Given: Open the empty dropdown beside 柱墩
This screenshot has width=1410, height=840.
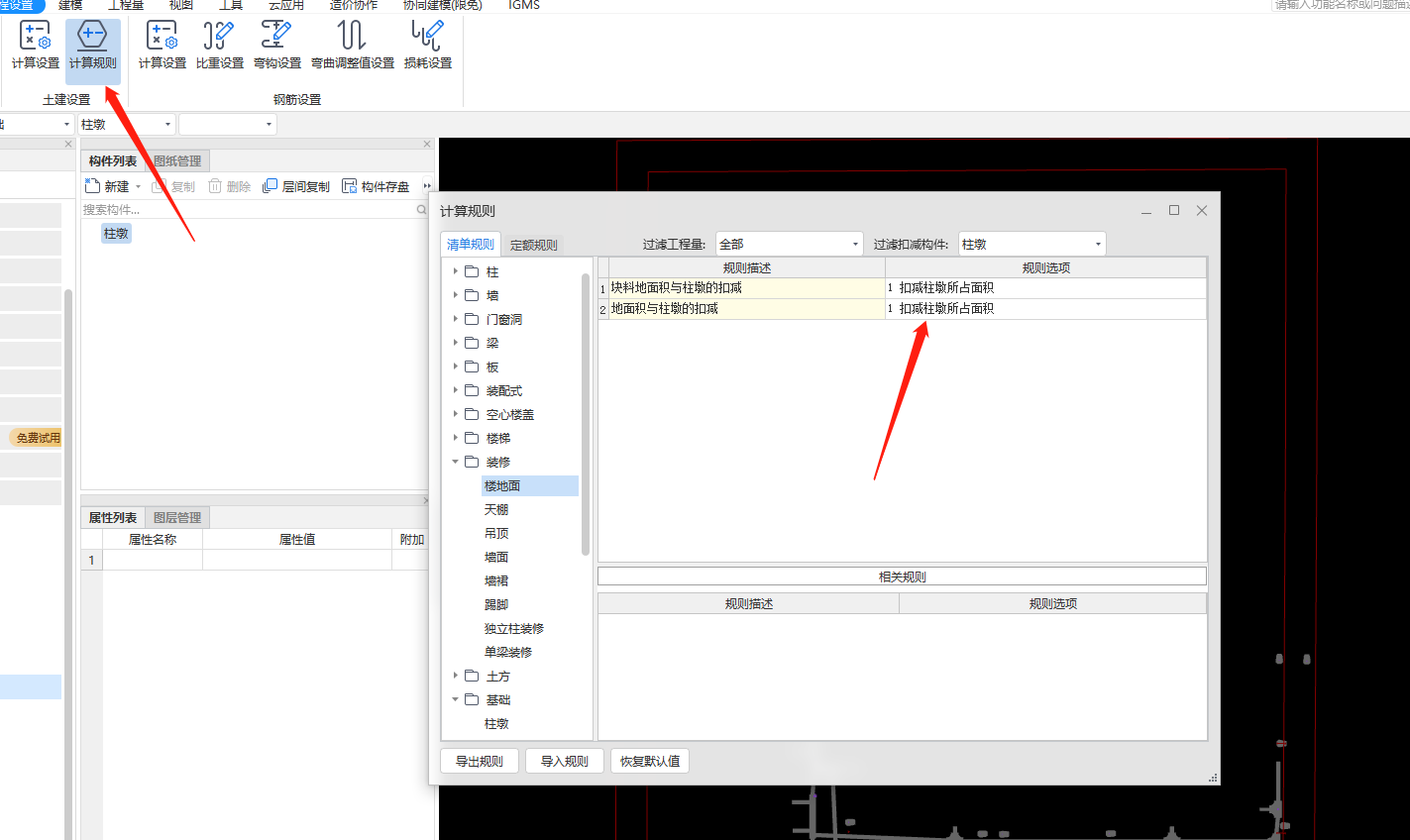Looking at the screenshot, I should (x=227, y=124).
